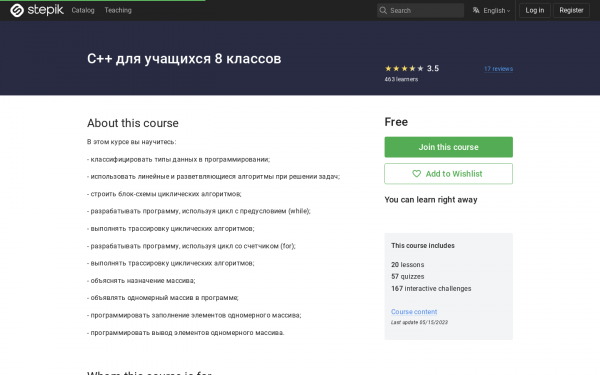The height and width of the screenshot is (375, 600).
Task: Click the search magnifier icon
Action: pos(383,10)
